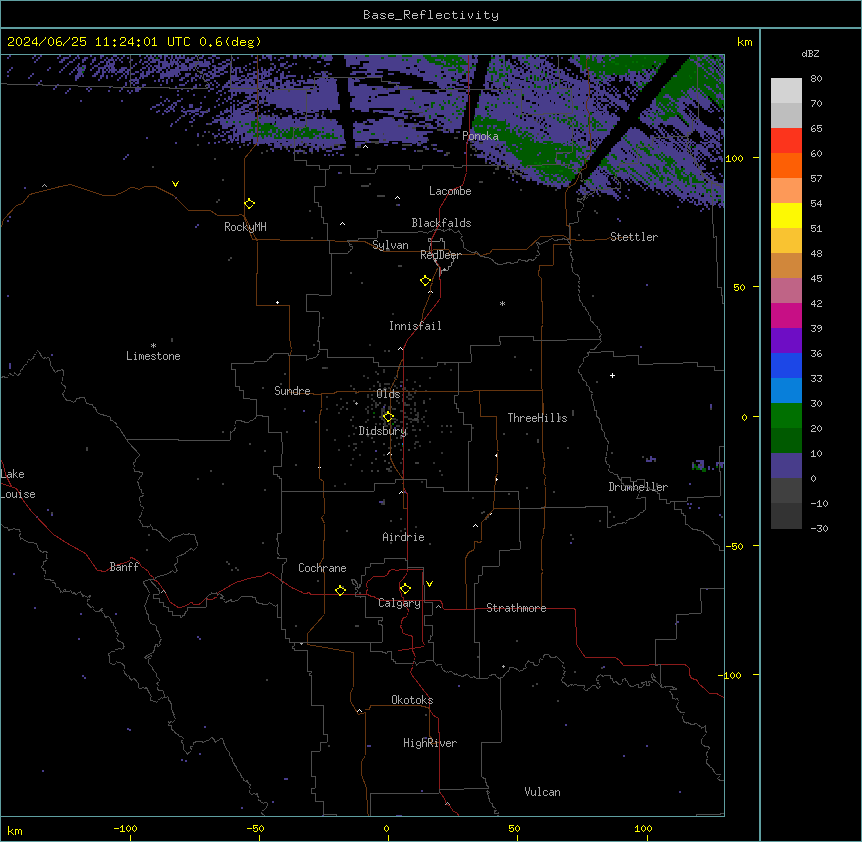Select the Drumheller map label
This screenshot has height=842, width=862.
point(638,487)
